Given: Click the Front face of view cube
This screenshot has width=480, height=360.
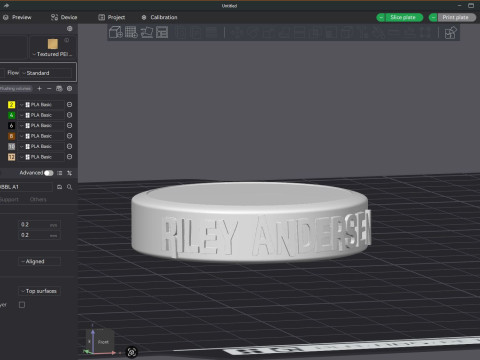Looking at the screenshot, I should click(103, 342).
